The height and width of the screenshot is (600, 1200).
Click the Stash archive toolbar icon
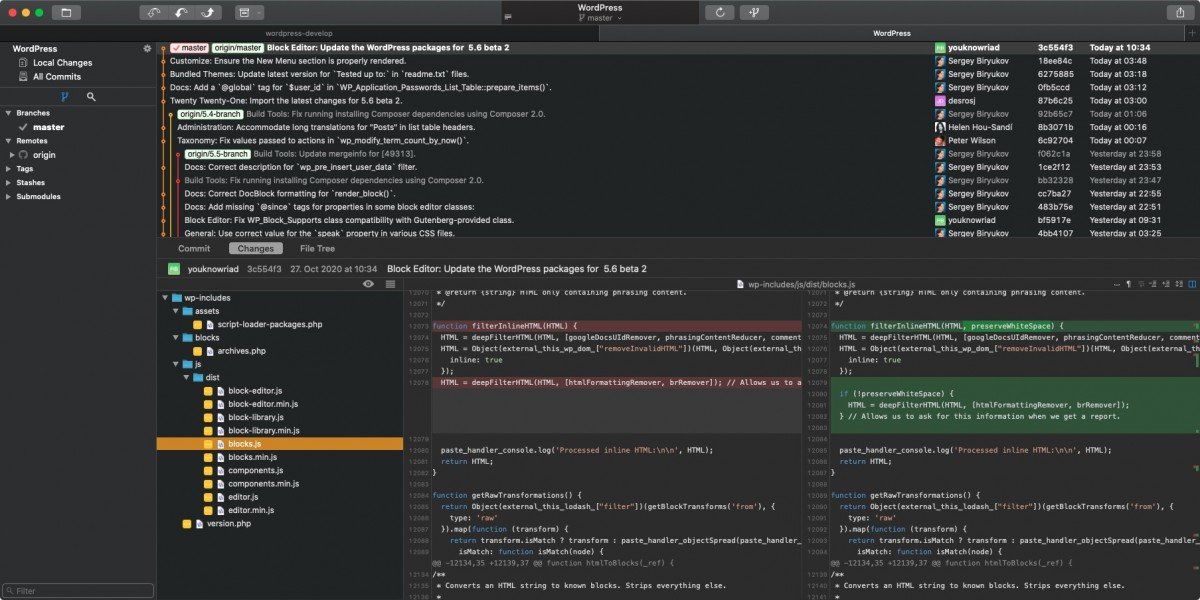click(243, 13)
